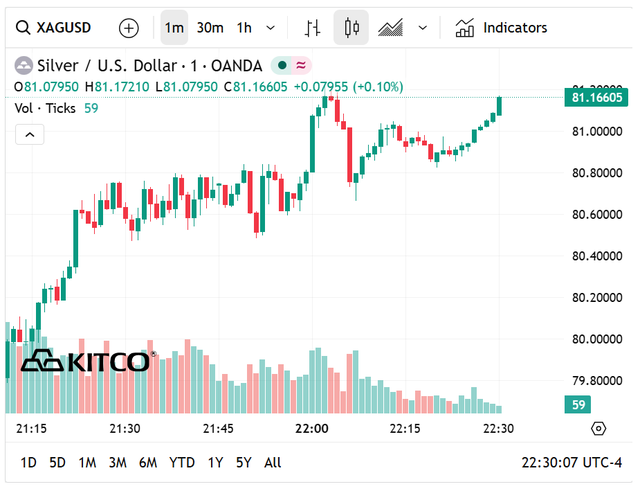
Task: Click the open value O81.07950
Action: pyautogui.click(x=46, y=87)
